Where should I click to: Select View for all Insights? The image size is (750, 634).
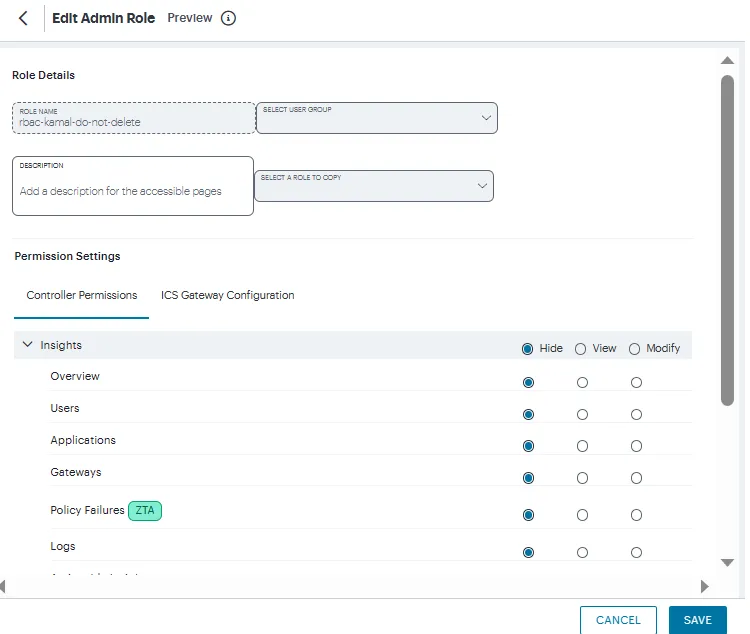(580, 349)
